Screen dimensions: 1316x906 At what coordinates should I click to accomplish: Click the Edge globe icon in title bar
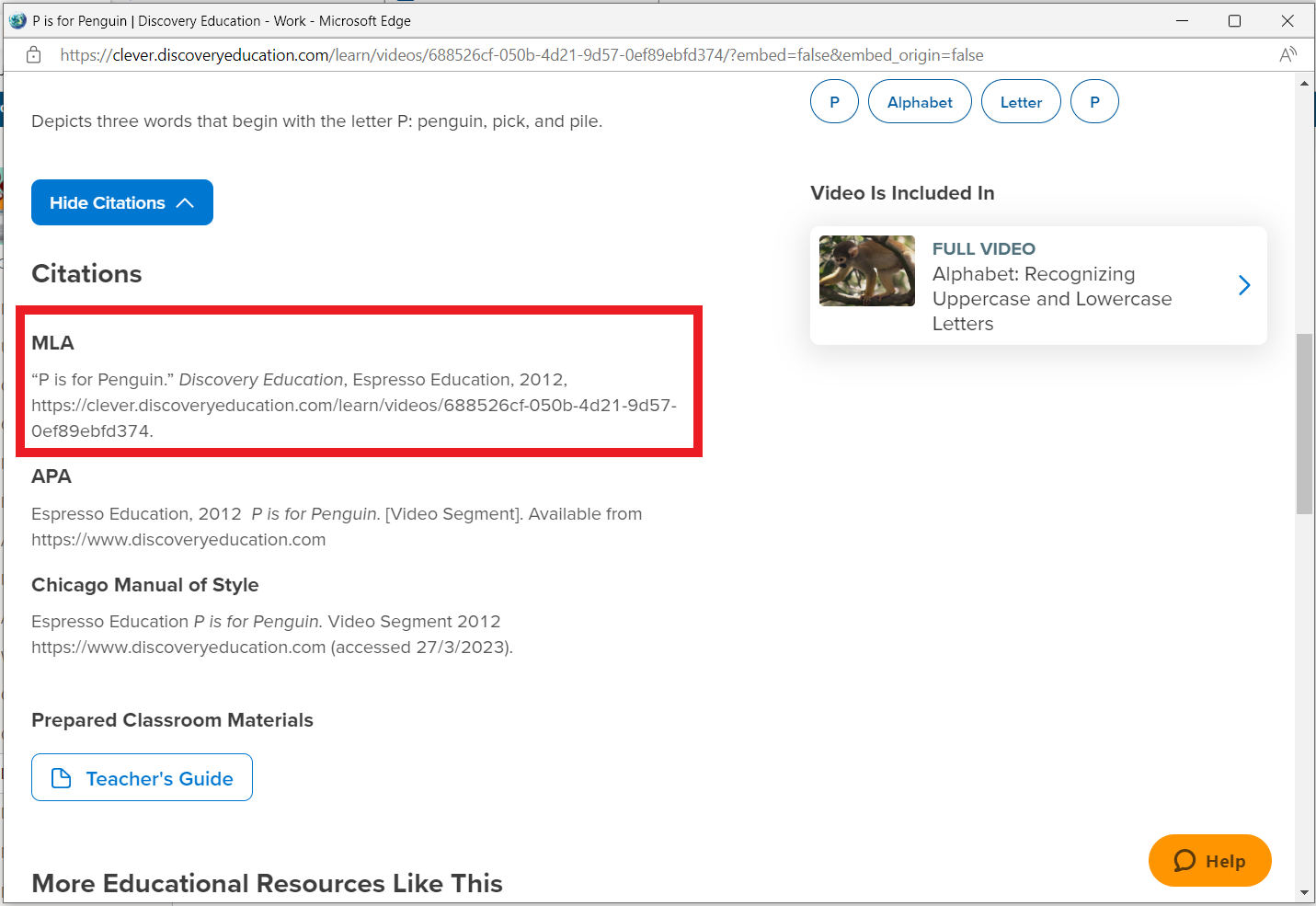[17, 20]
